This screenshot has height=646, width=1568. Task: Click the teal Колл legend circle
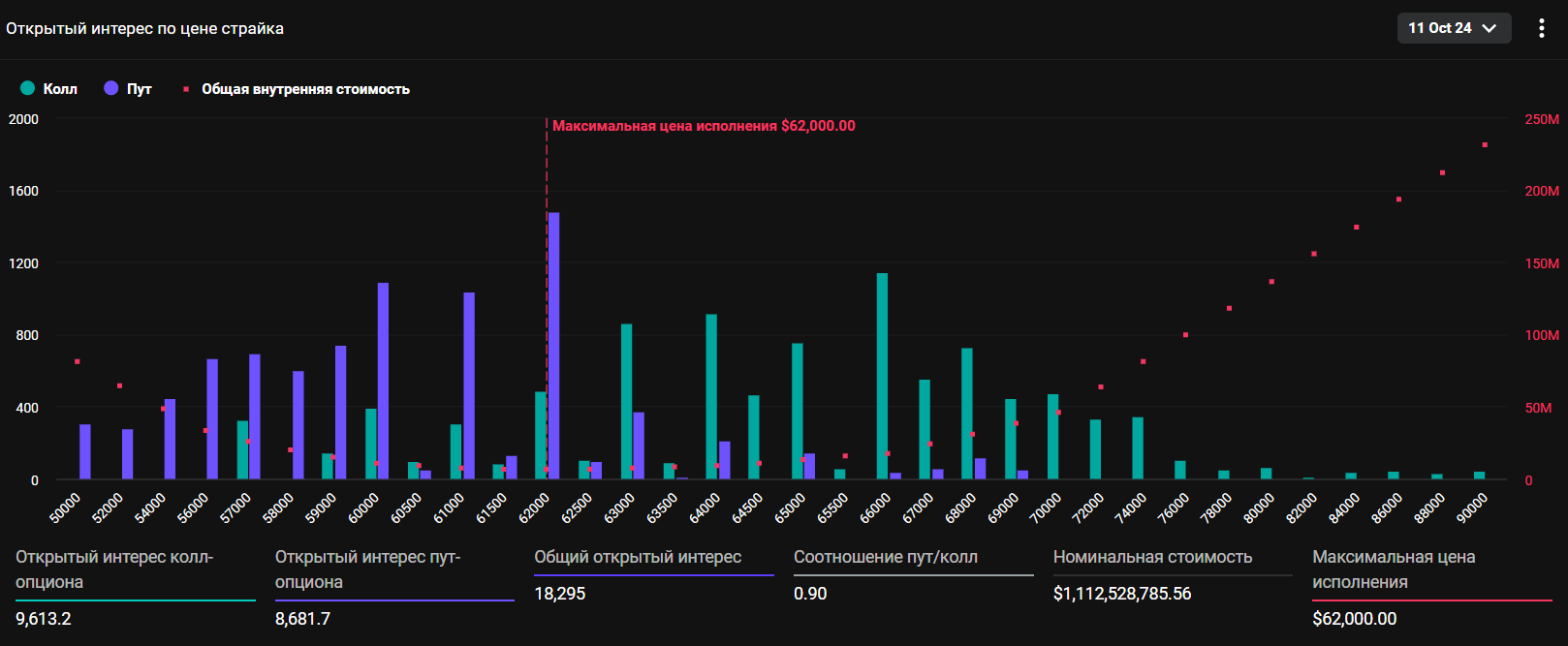(28, 88)
